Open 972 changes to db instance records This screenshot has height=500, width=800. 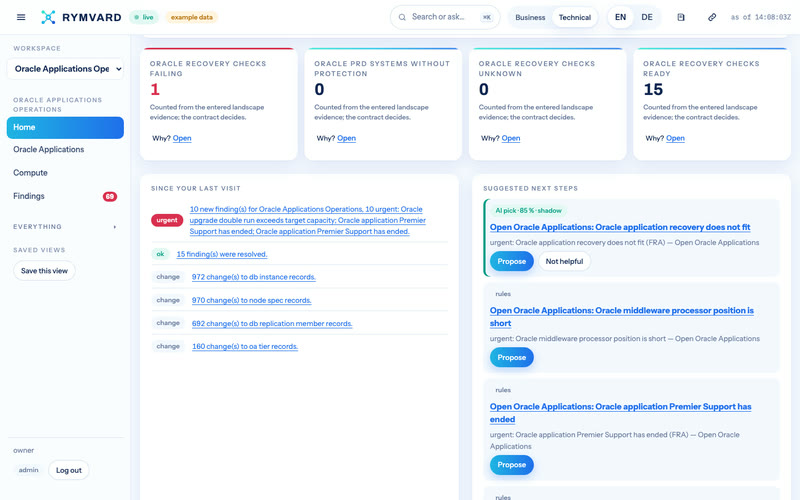[x=254, y=277]
